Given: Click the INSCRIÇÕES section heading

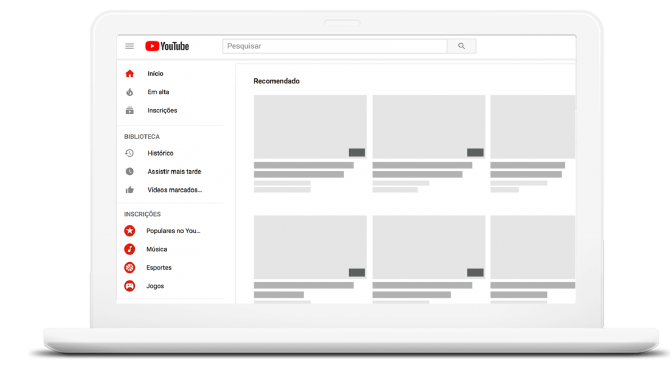Looking at the screenshot, I should 143,214.
